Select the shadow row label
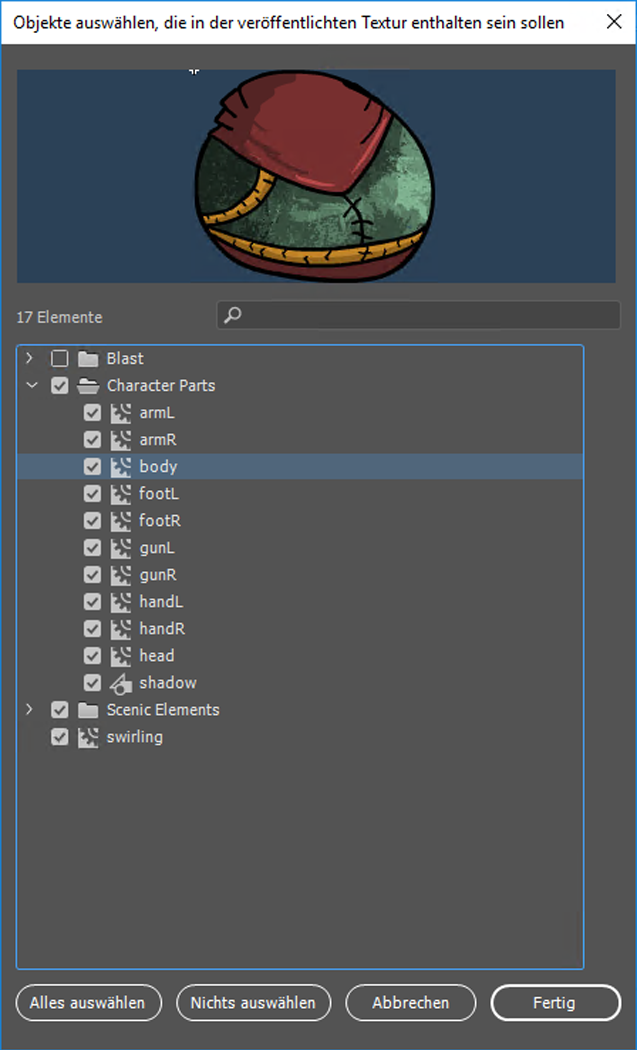637x1050 pixels. (168, 683)
